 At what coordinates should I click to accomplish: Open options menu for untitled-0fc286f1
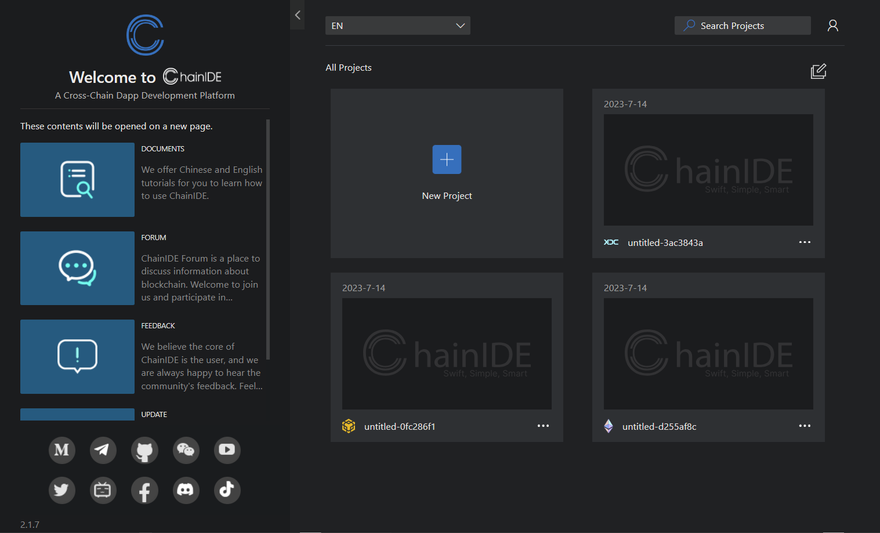point(543,426)
